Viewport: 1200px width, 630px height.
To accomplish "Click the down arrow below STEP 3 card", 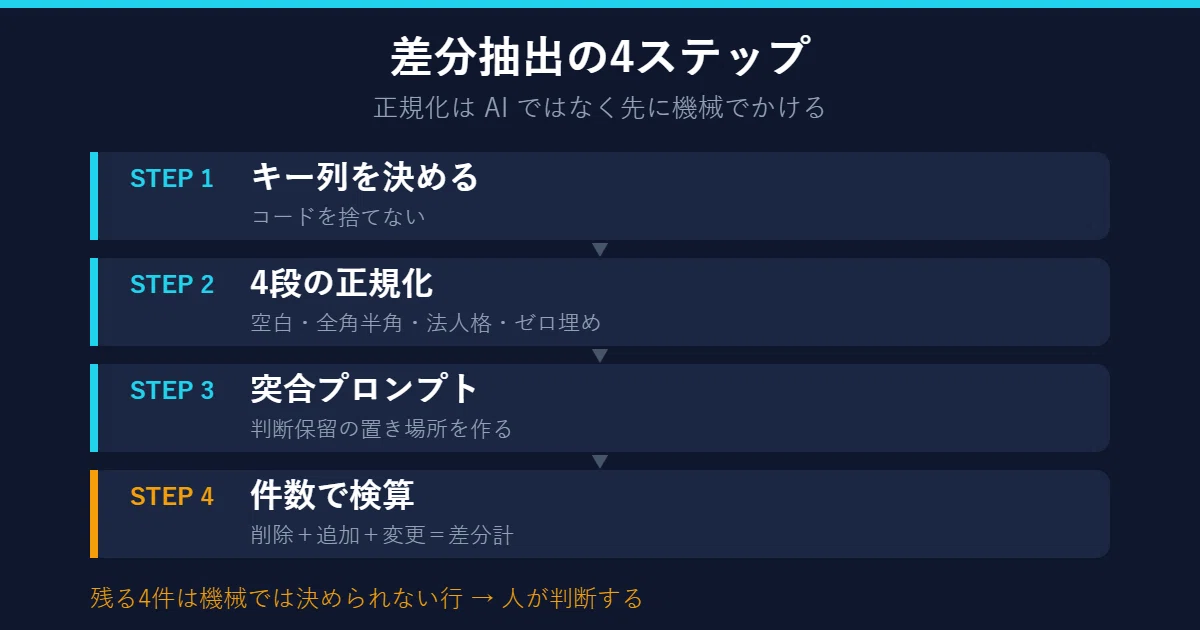I will click(x=600, y=461).
